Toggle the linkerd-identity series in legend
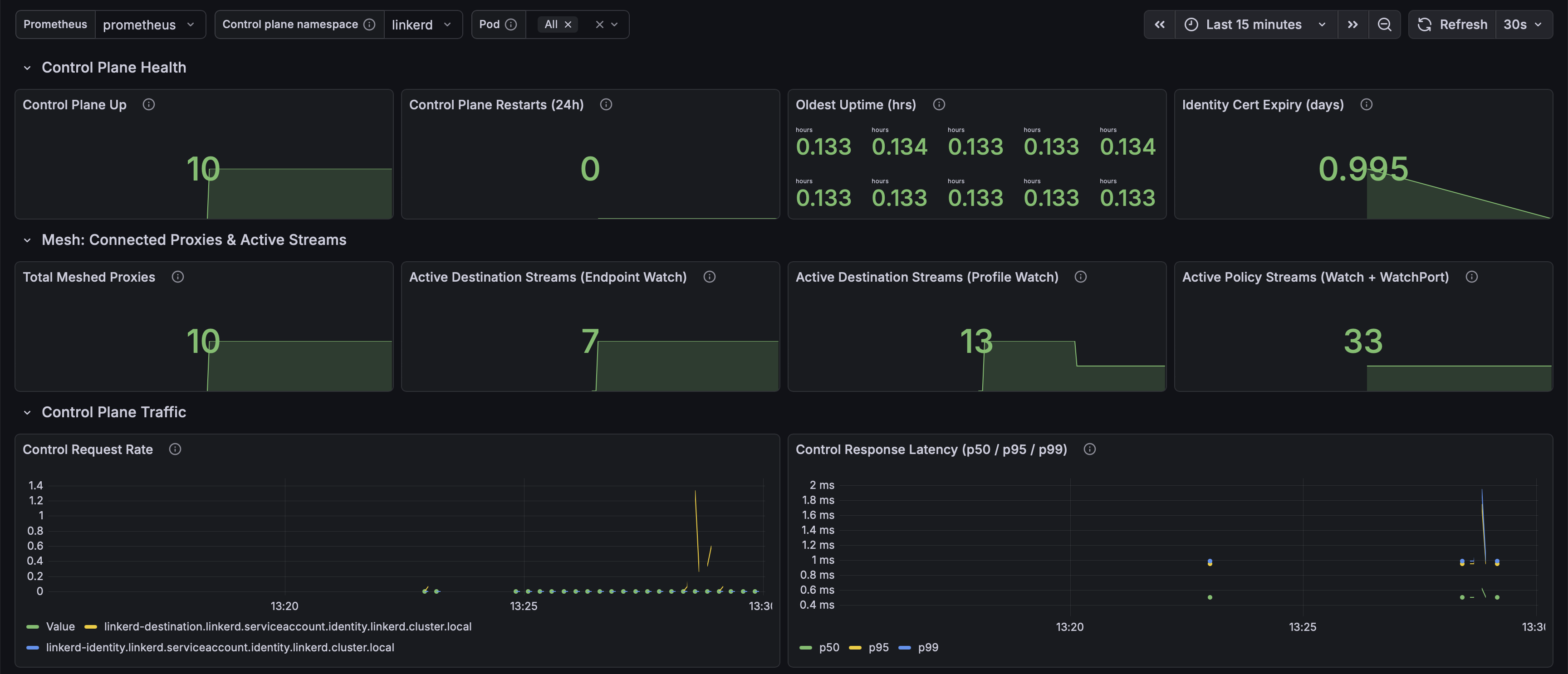The image size is (1568, 674). click(x=220, y=647)
